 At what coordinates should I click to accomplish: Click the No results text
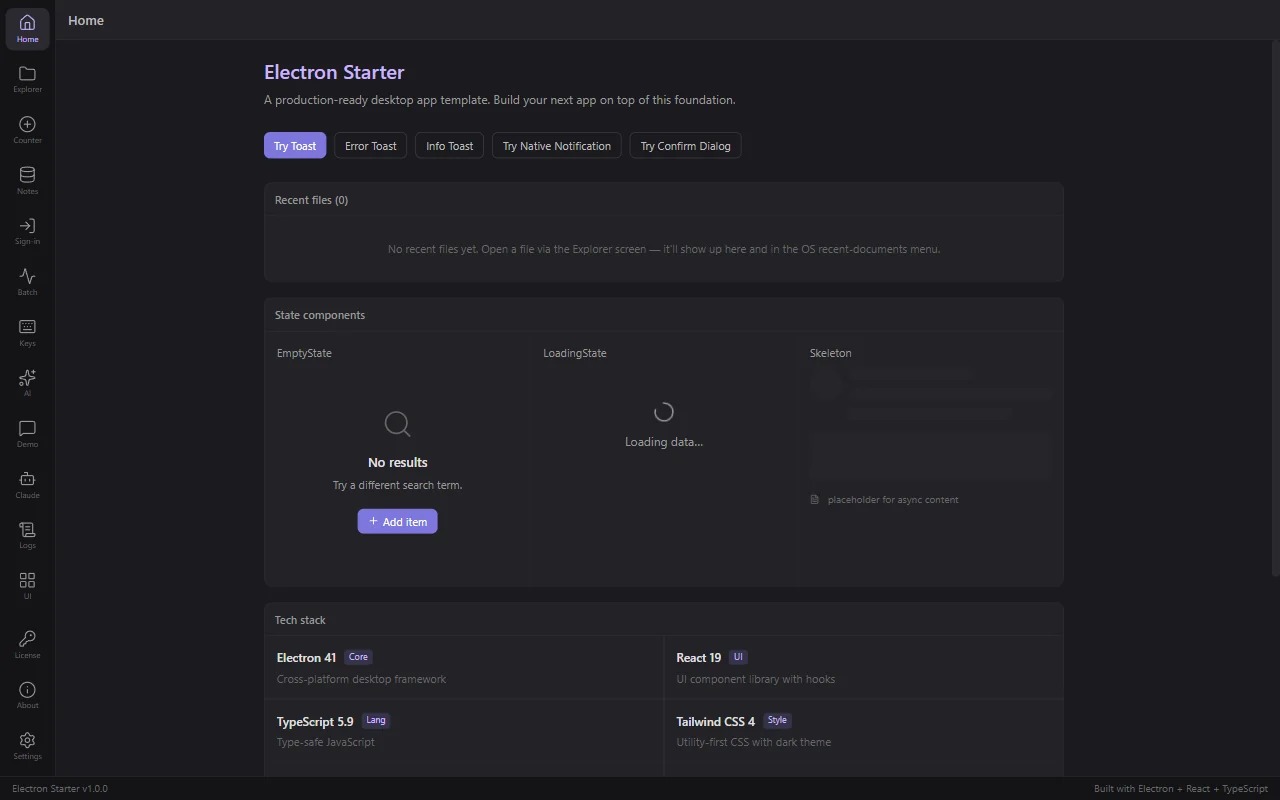coord(398,462)
